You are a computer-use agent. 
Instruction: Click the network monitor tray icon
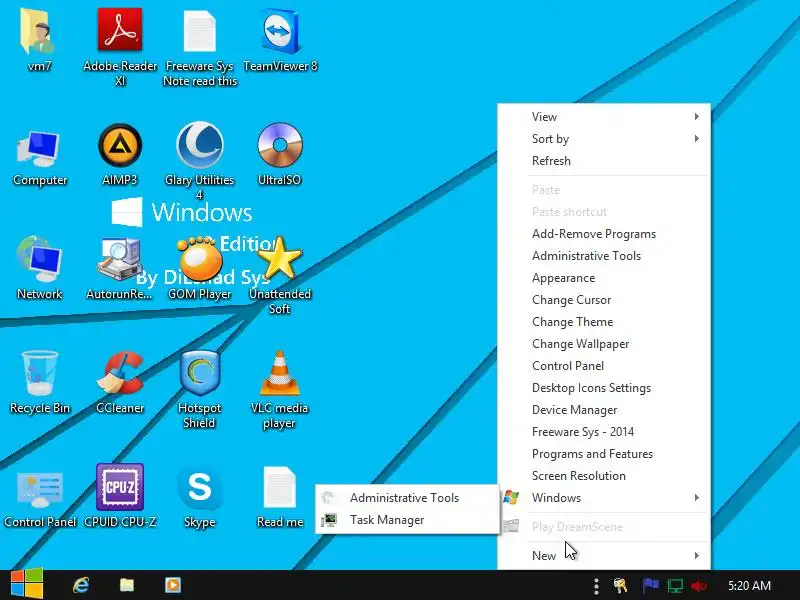(x=675, y=586)
